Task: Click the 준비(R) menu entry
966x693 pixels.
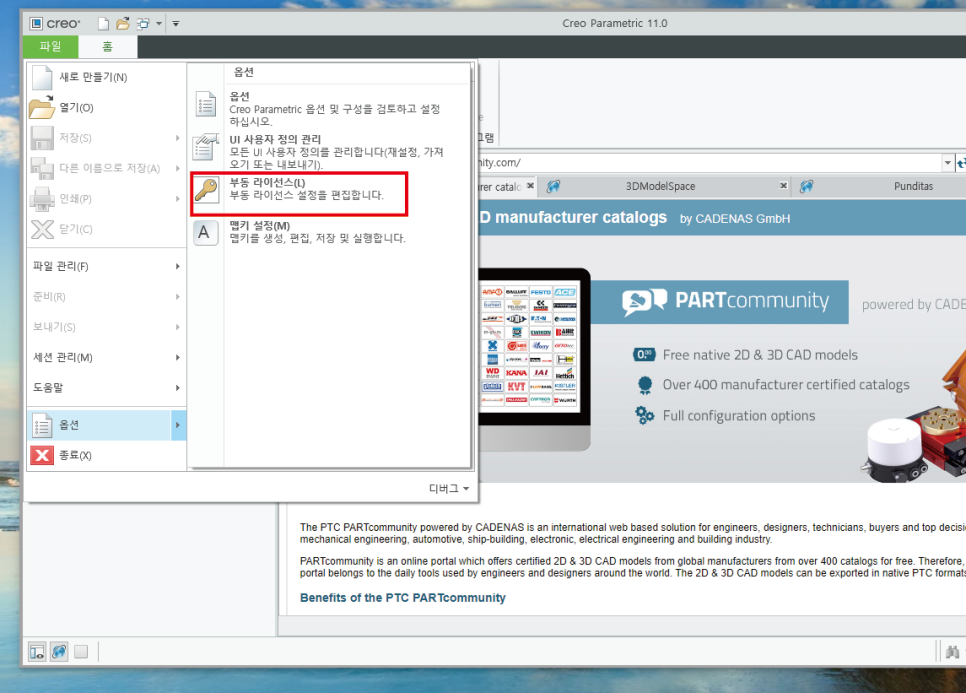Action: (x=106, y=296)
